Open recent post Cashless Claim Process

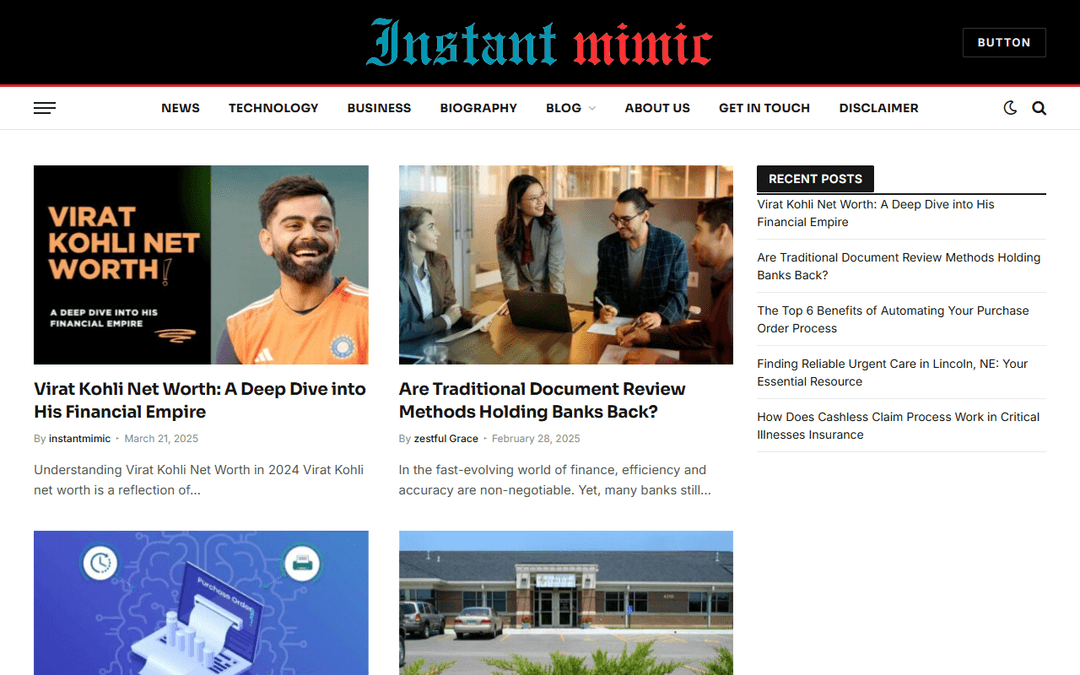[x=898, y=426]
